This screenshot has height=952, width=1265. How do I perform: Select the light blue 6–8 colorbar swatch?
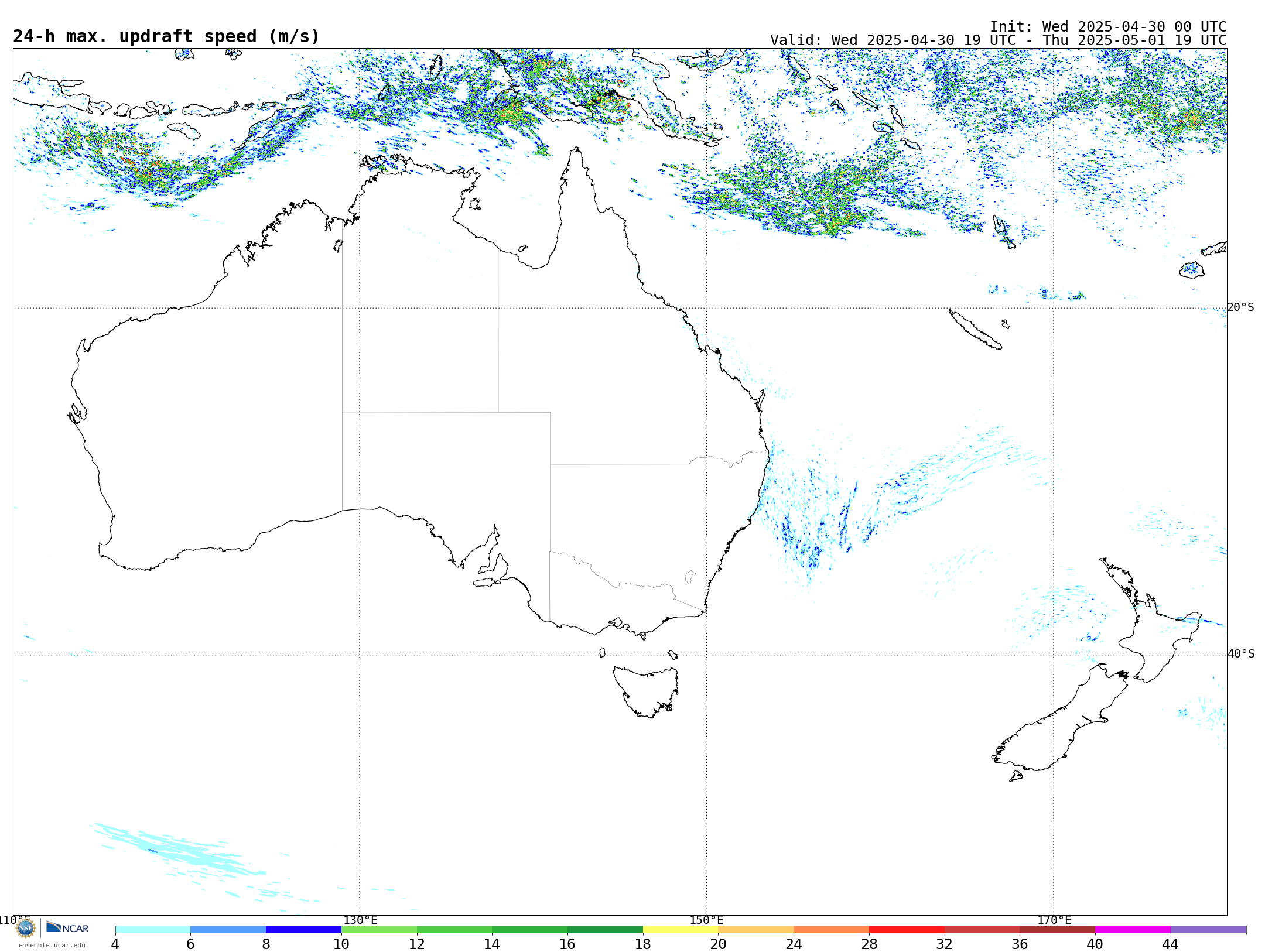(228, 930)
